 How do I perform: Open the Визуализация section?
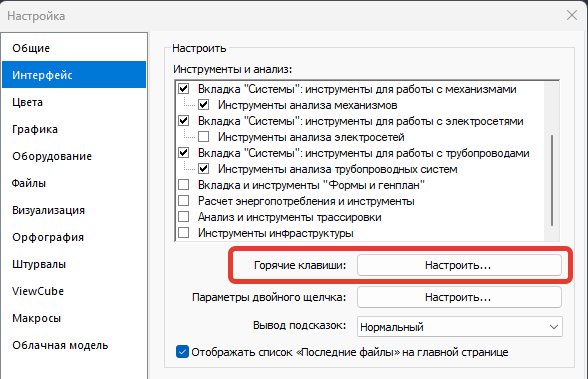pyautogui.click(x=74, y=210)
